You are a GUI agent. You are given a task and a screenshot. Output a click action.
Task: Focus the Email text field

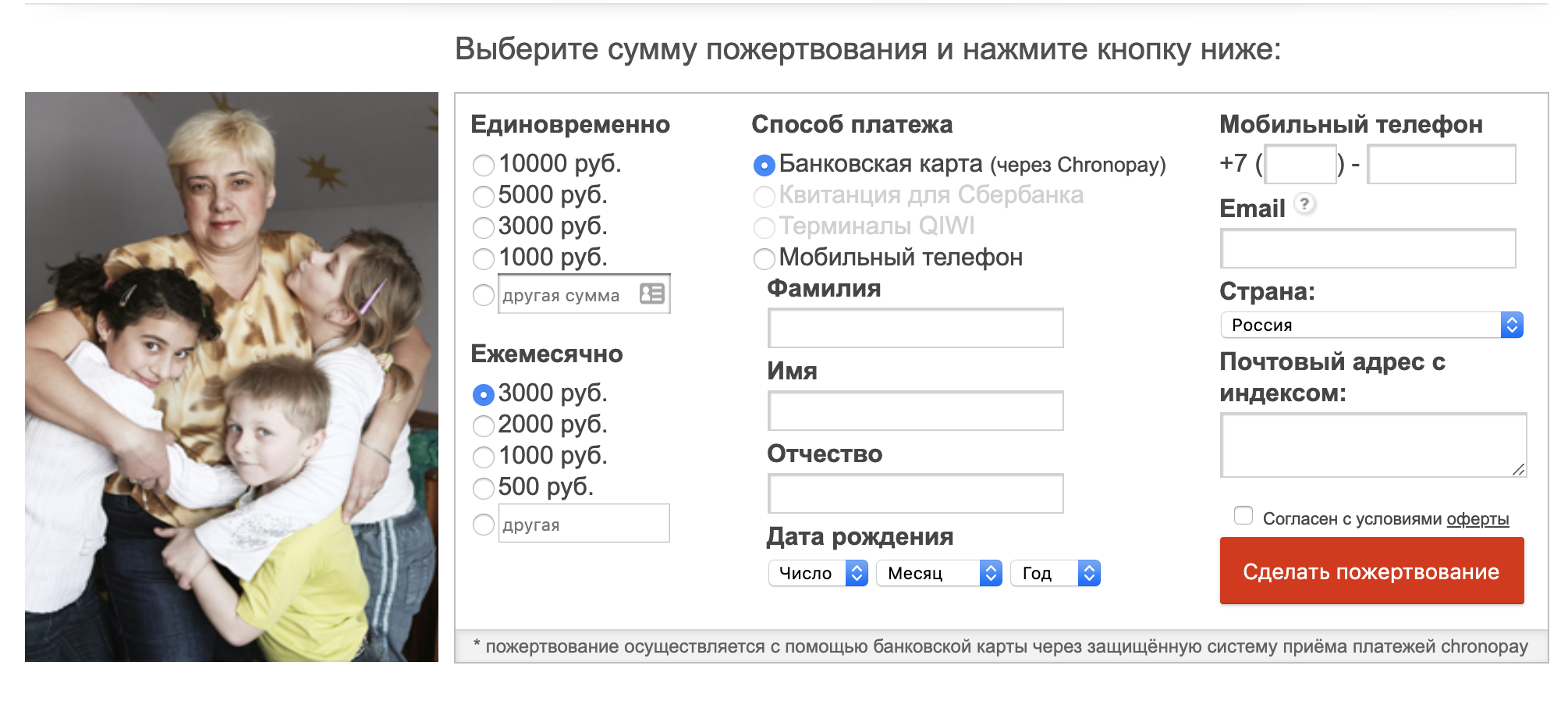click(1368, 249)
